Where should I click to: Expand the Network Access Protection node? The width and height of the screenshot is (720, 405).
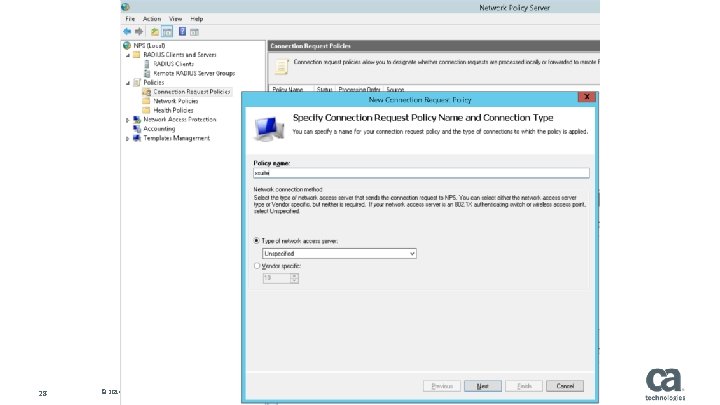tap(128, 120)
